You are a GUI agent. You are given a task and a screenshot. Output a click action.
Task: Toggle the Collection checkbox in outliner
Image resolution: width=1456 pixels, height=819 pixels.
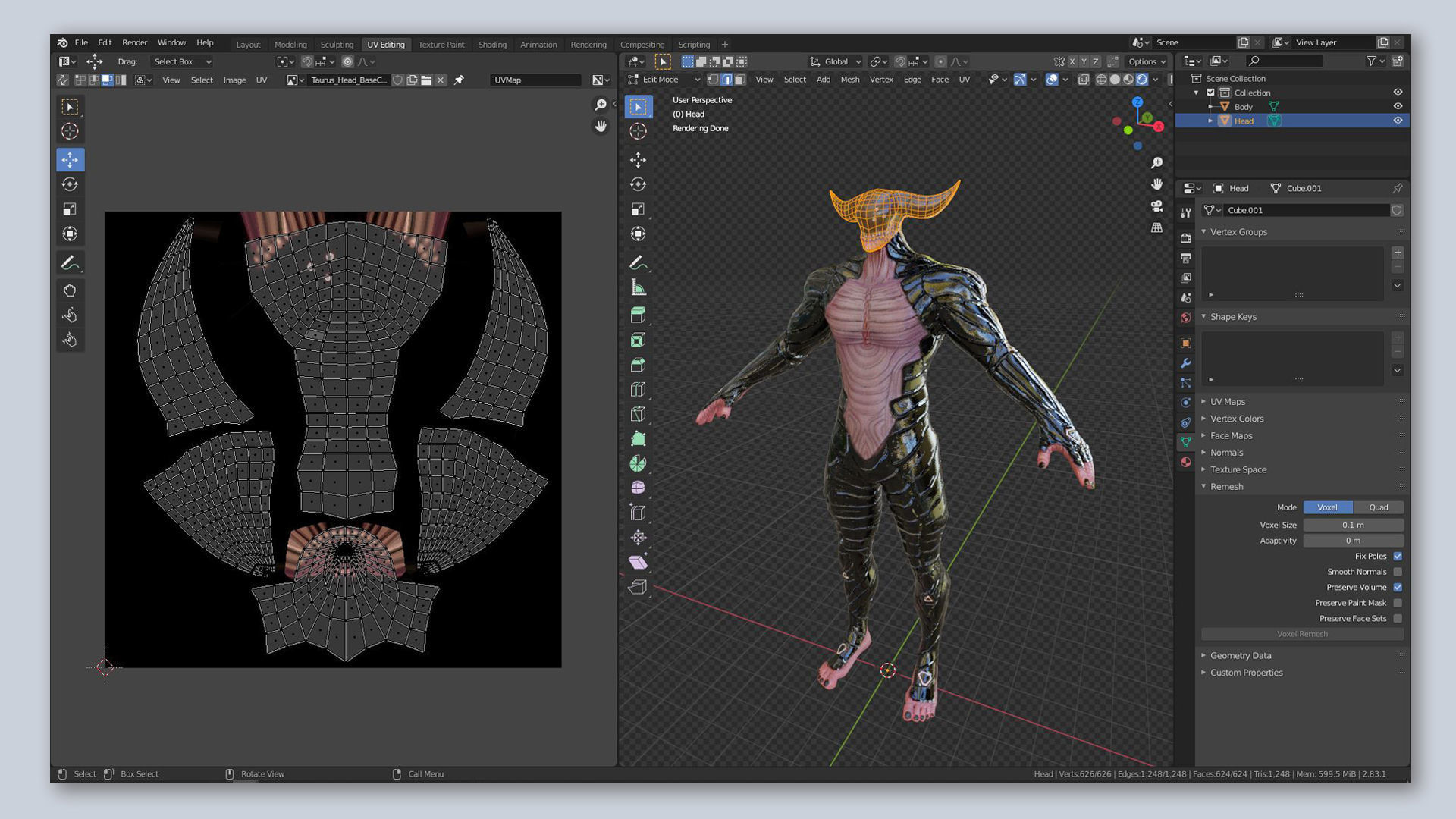point(1211,93)
